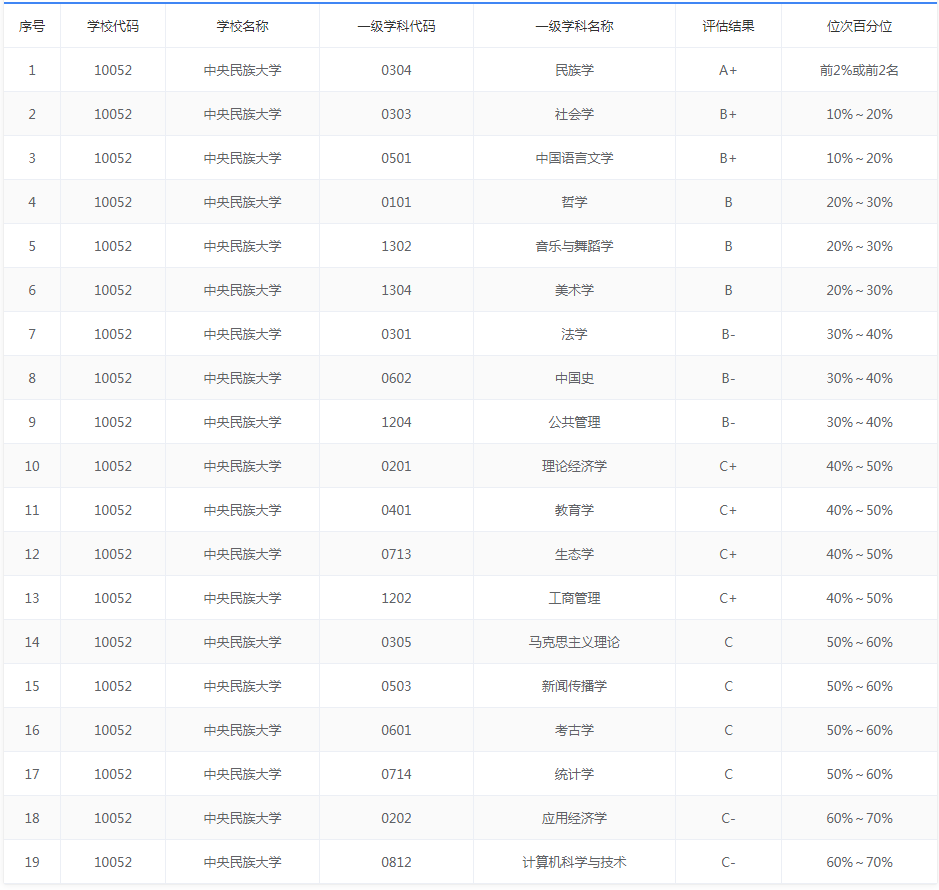939x890 pixels.
Task: Click the 序号 column header
Action: (32, 26)
